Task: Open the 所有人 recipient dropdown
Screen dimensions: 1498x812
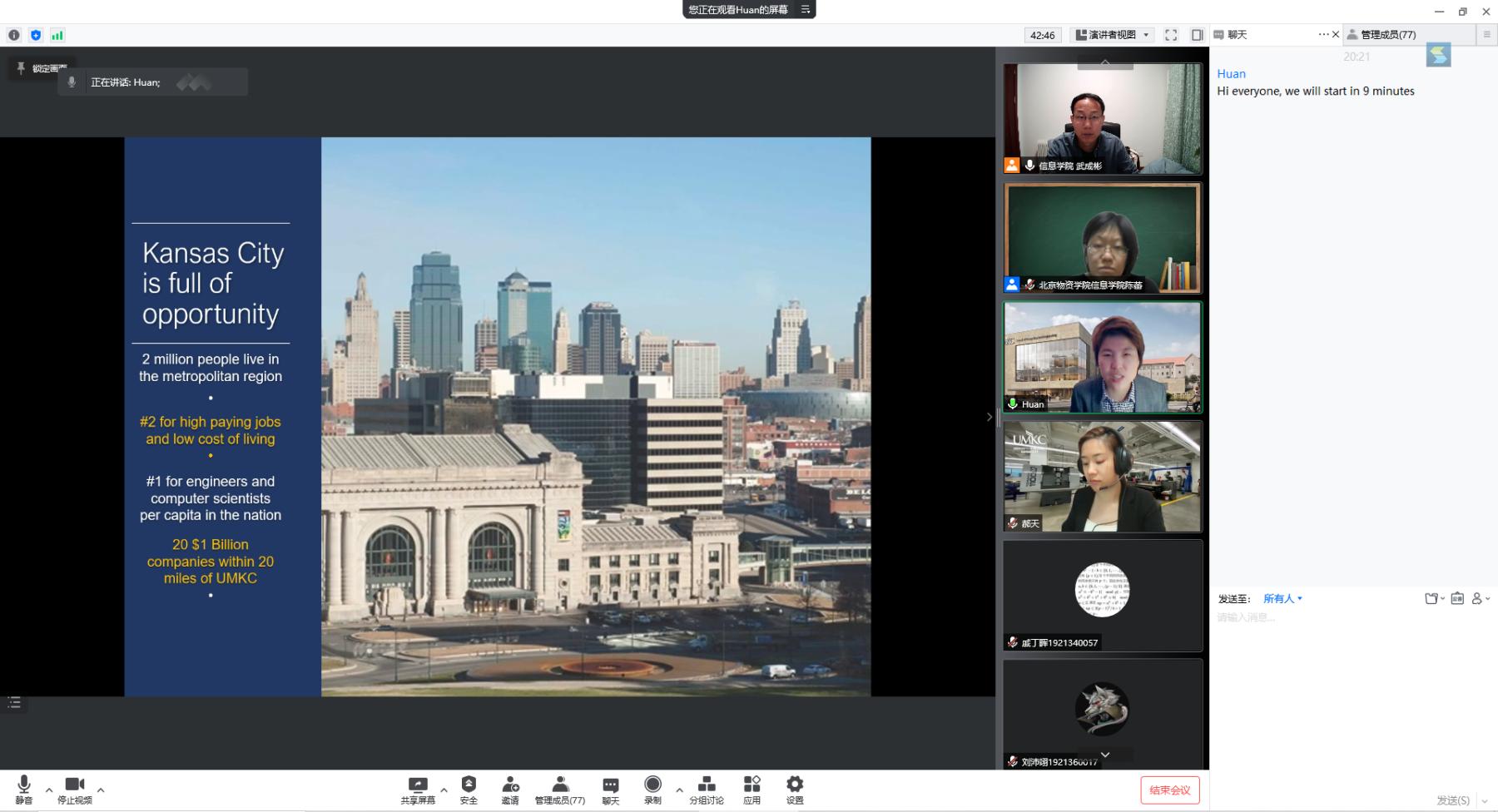Action: (1282, 598)
